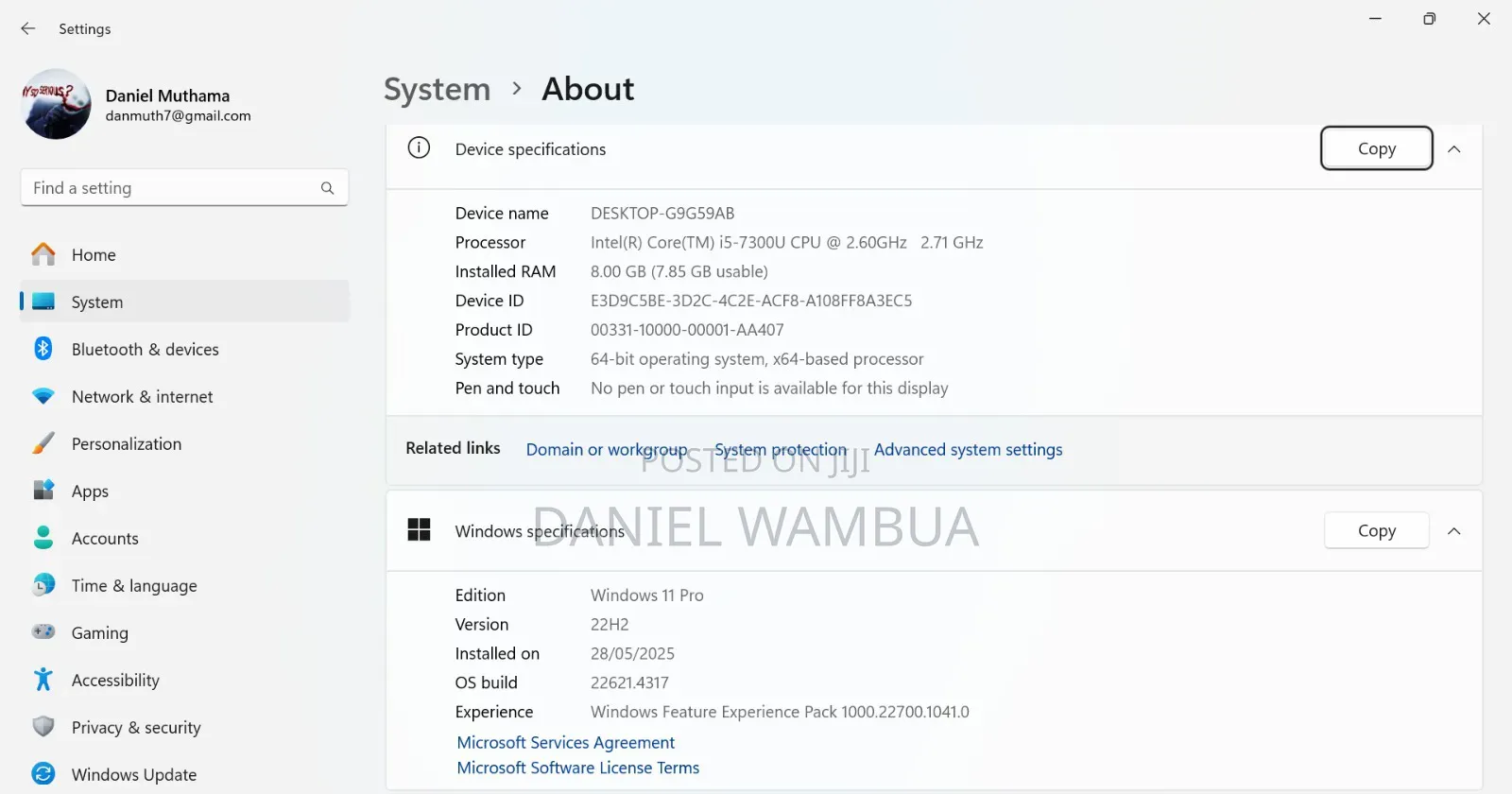Click the Windows Feature Experience Pack value
The height and width of the screenshot is (794, 1512).
point(780,712)
